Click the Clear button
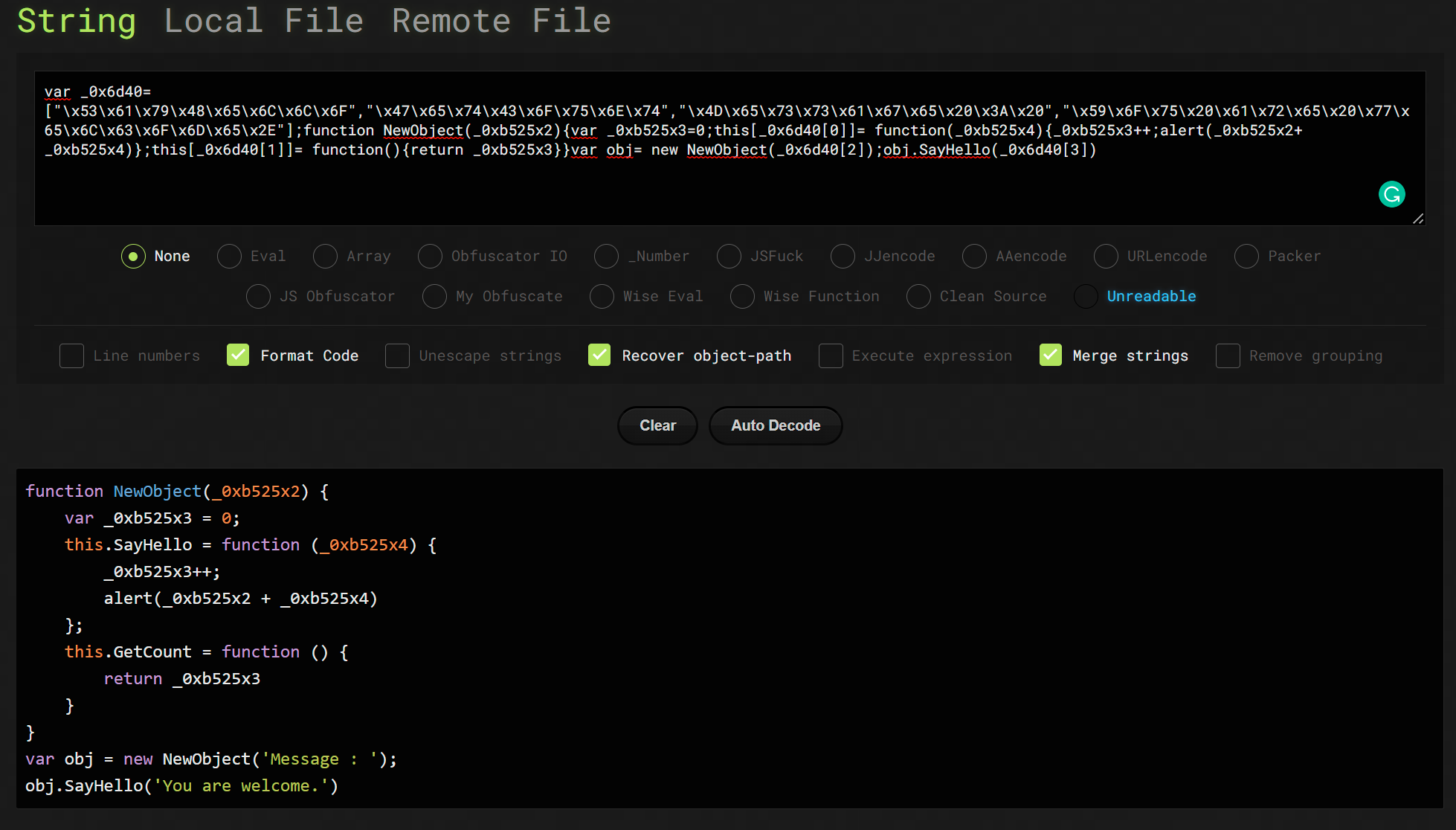 pos(657,425)
